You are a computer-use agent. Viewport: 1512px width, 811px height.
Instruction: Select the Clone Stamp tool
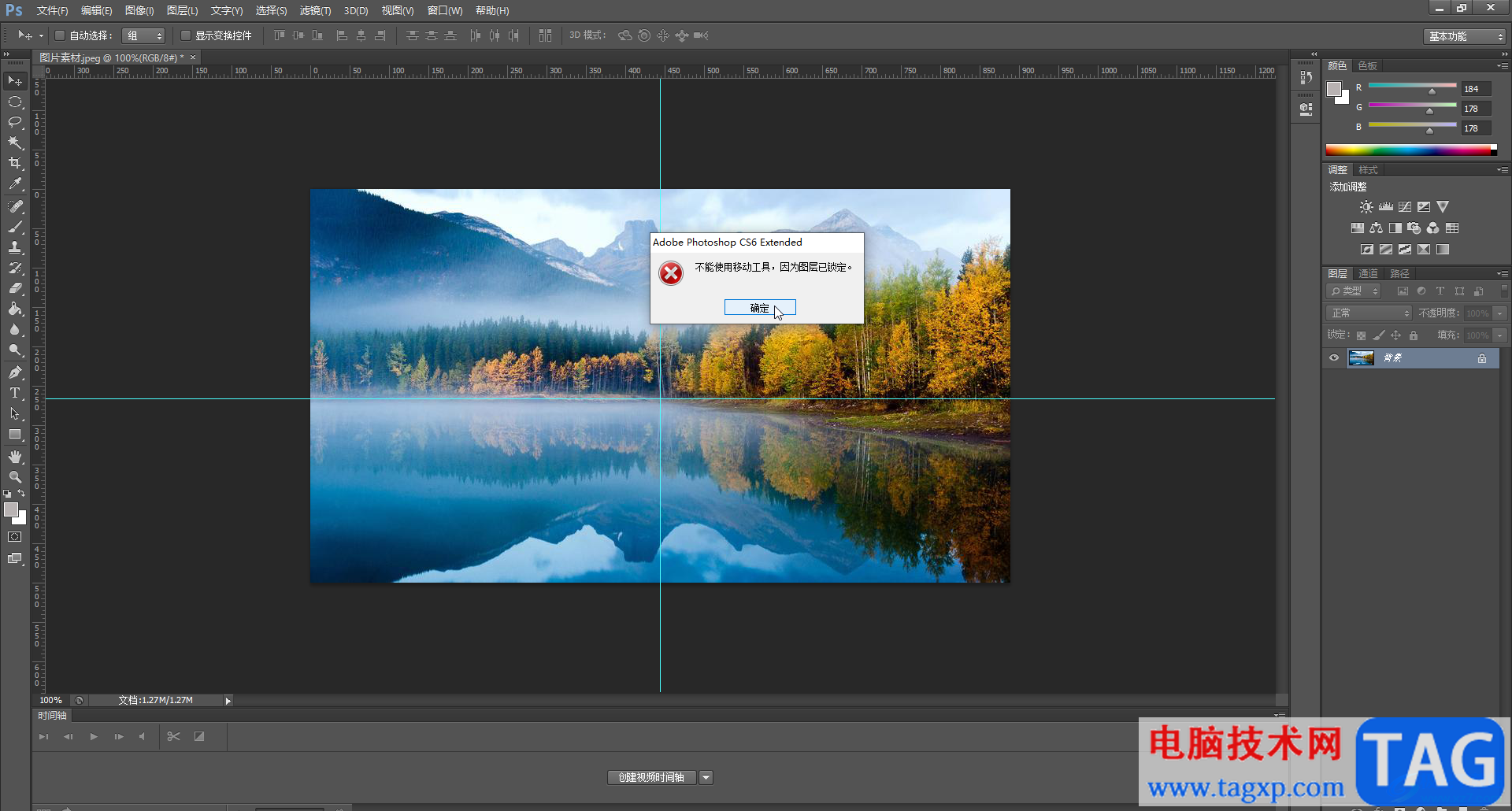point(15,247)
